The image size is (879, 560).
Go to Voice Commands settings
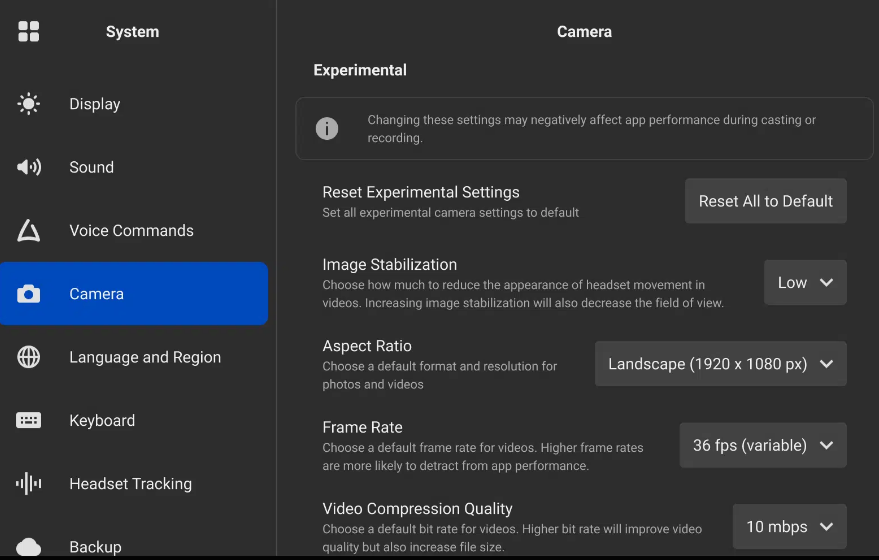134,230
